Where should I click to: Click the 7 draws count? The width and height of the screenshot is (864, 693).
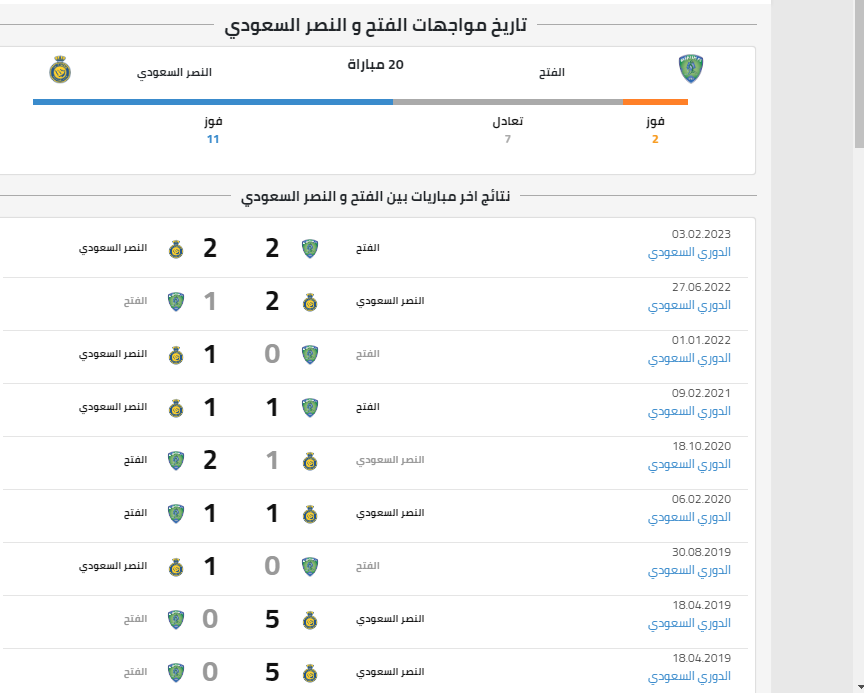(507, 139)
